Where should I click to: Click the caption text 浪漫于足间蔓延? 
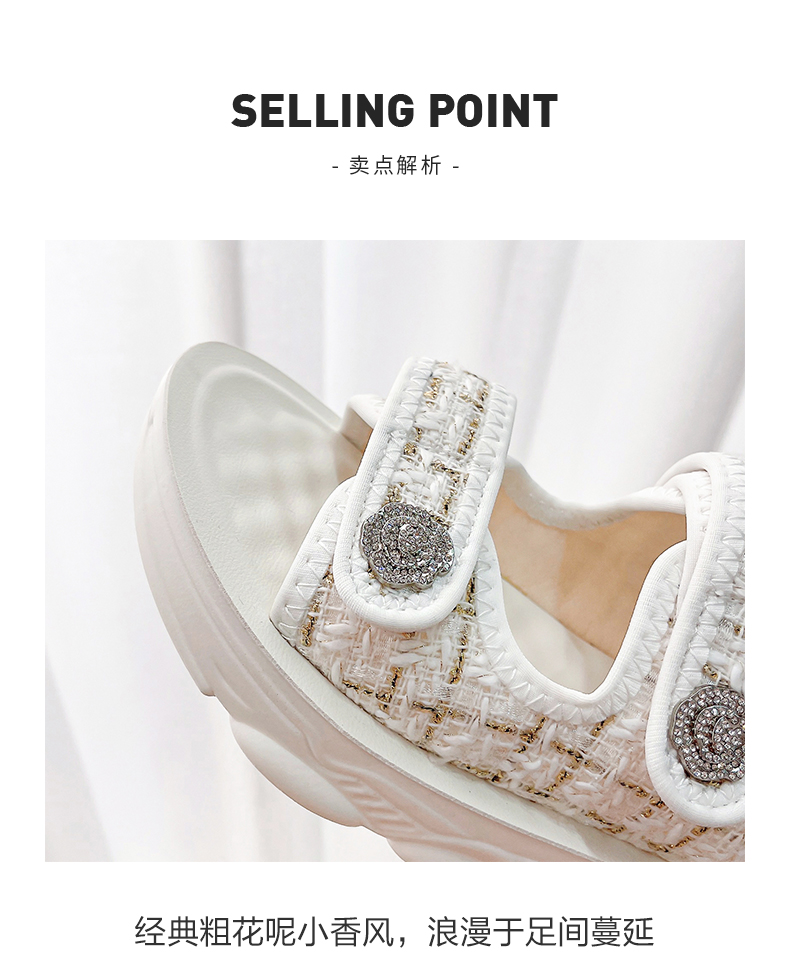[541, 930]
